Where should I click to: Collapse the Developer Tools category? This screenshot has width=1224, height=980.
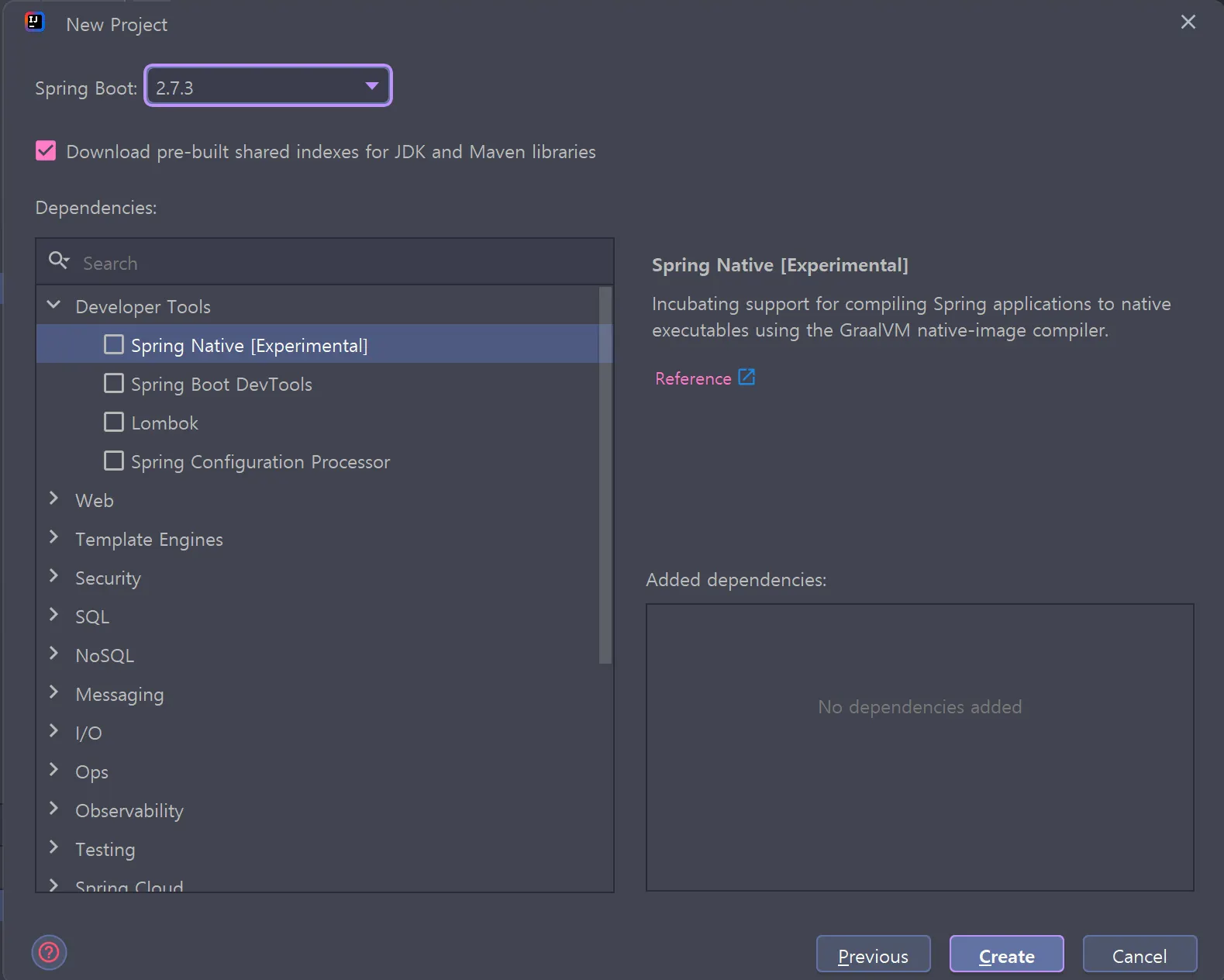53,305
